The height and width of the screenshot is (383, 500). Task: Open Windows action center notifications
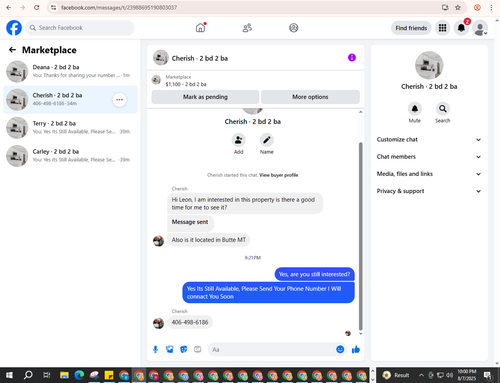[488, 375]
